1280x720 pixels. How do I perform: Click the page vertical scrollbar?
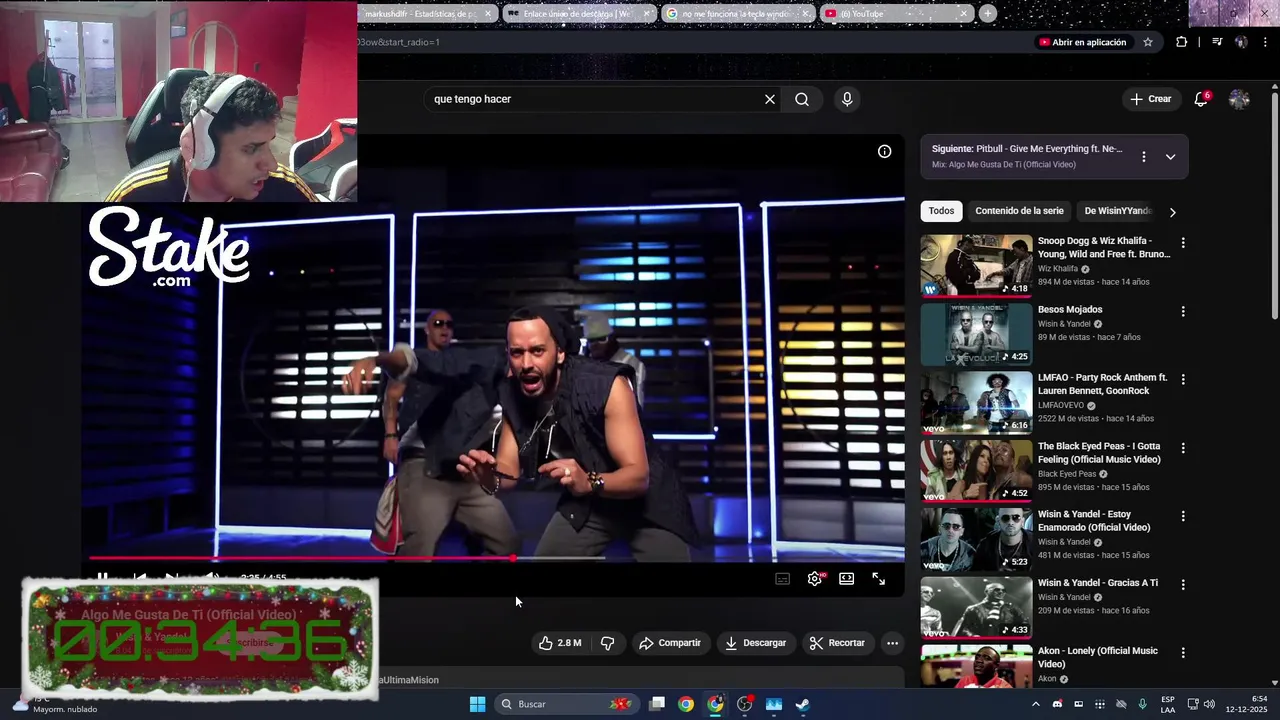coord(1275,205)
